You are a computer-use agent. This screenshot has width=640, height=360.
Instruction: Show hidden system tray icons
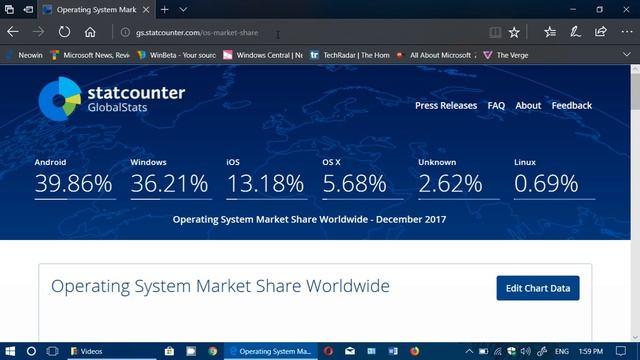click(469, 351)
